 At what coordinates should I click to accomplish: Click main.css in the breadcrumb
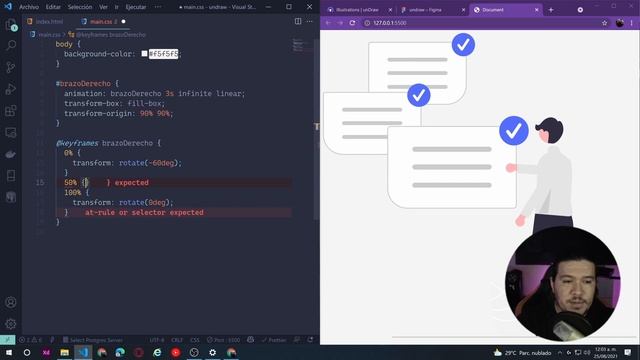pyautogui.click(x=49, y=35)
